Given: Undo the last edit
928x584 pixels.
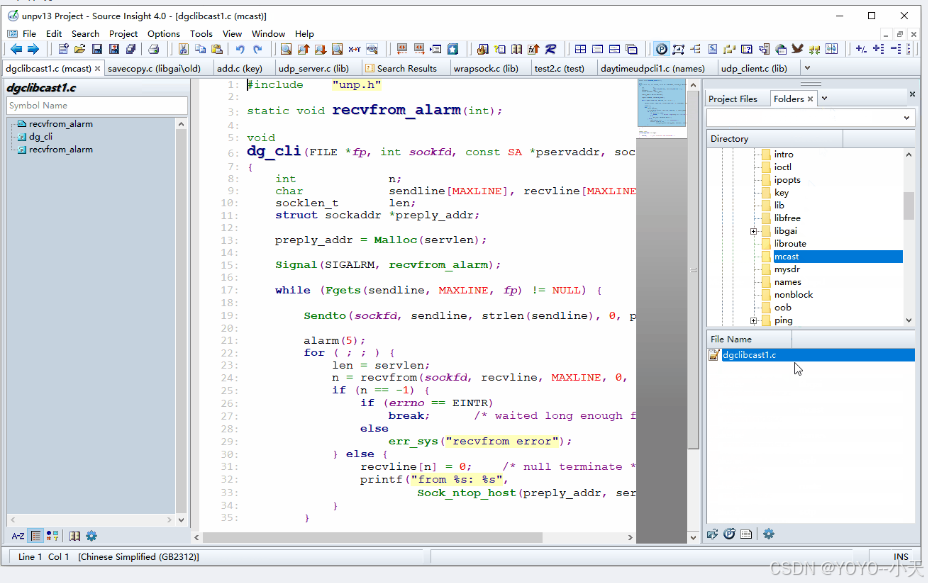Looking at the screenshot, I should click(240, 49).
